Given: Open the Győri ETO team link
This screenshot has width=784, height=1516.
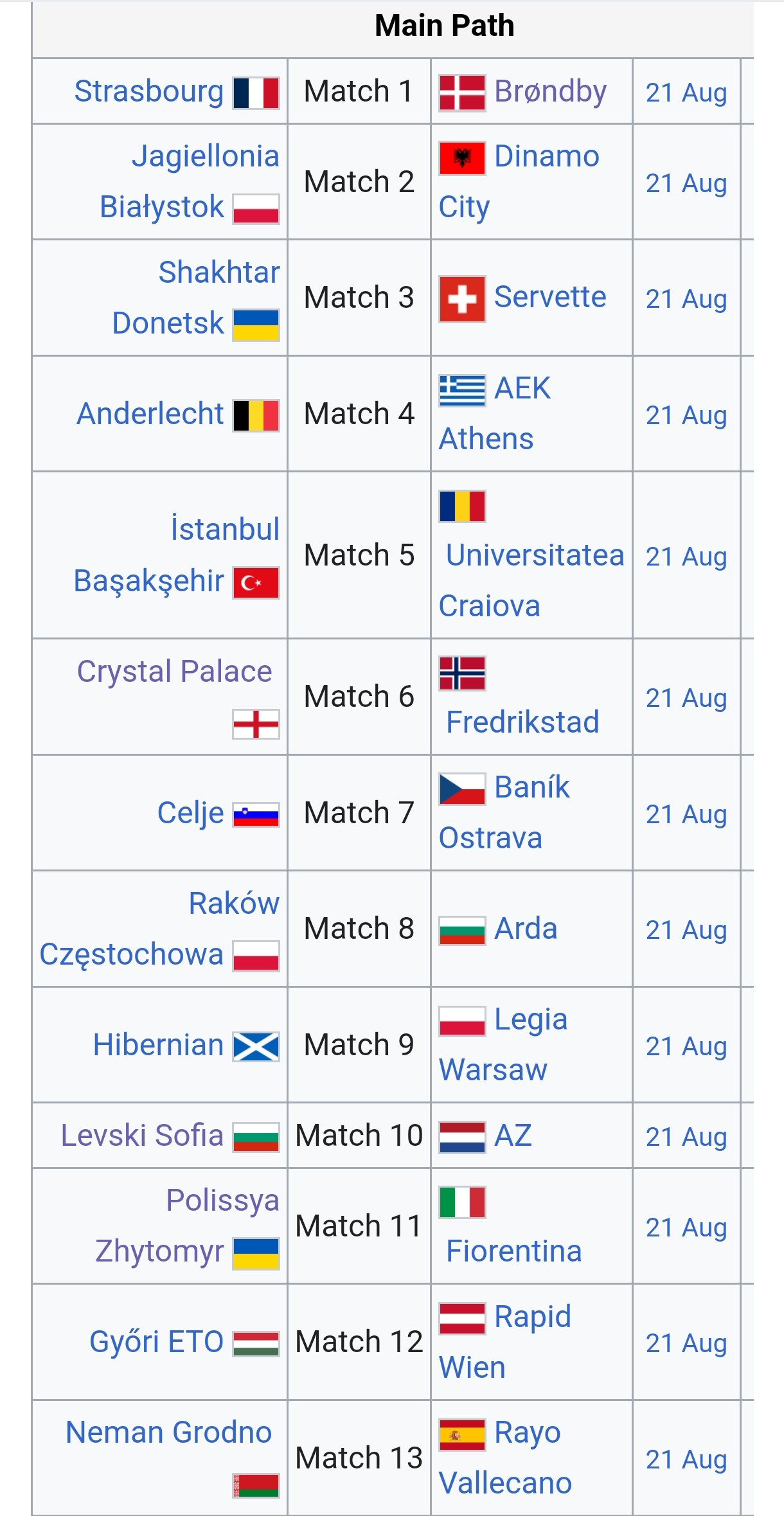Looking at the screenshot, I should 156,1342.
